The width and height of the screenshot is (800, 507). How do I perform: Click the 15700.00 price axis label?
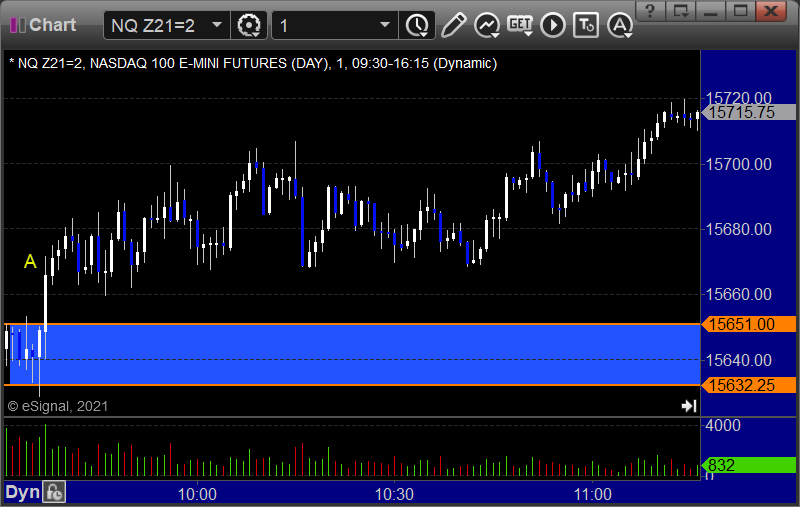point(738,164)
